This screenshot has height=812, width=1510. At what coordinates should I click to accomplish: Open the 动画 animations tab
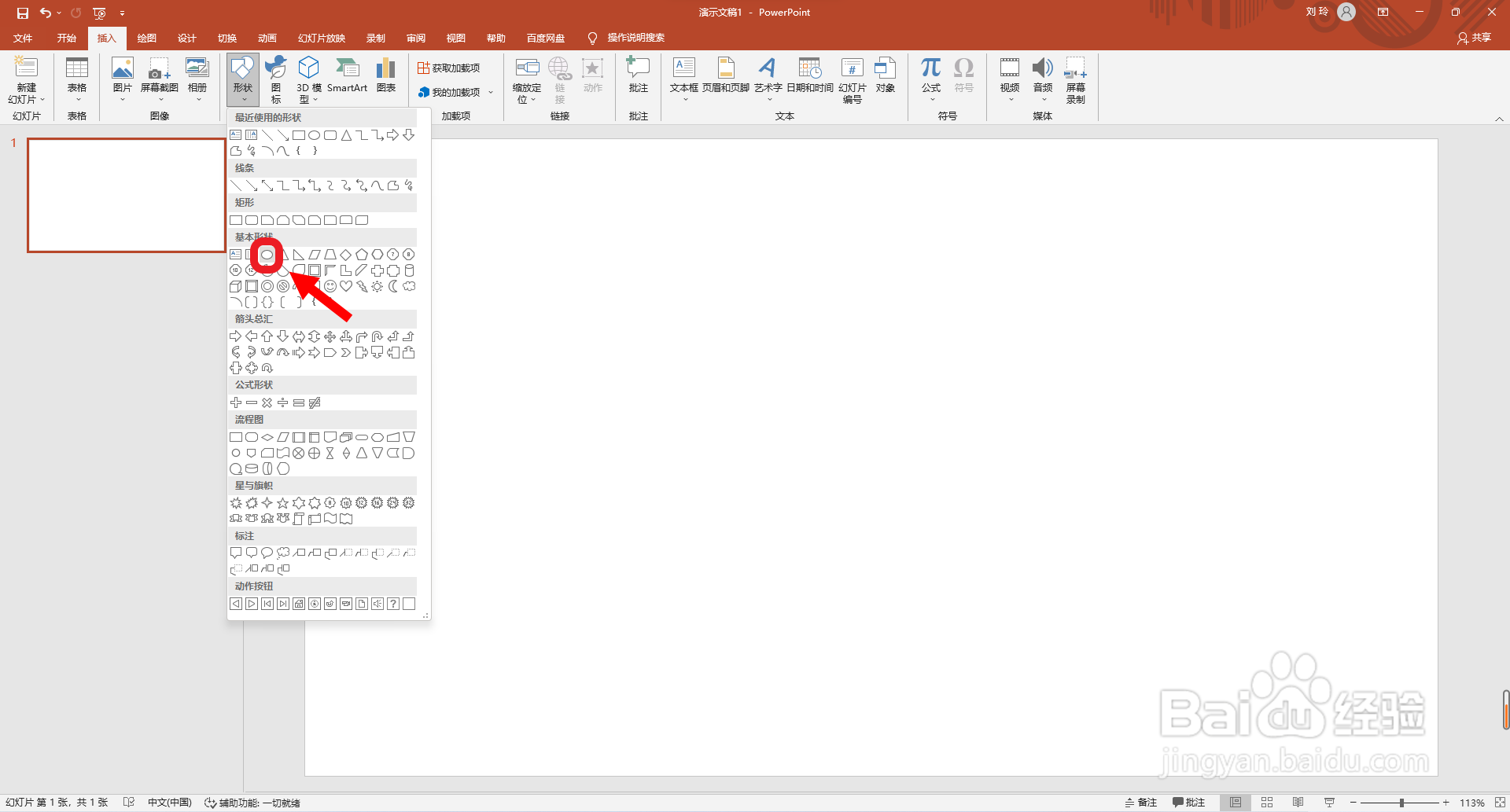(267, 38)
